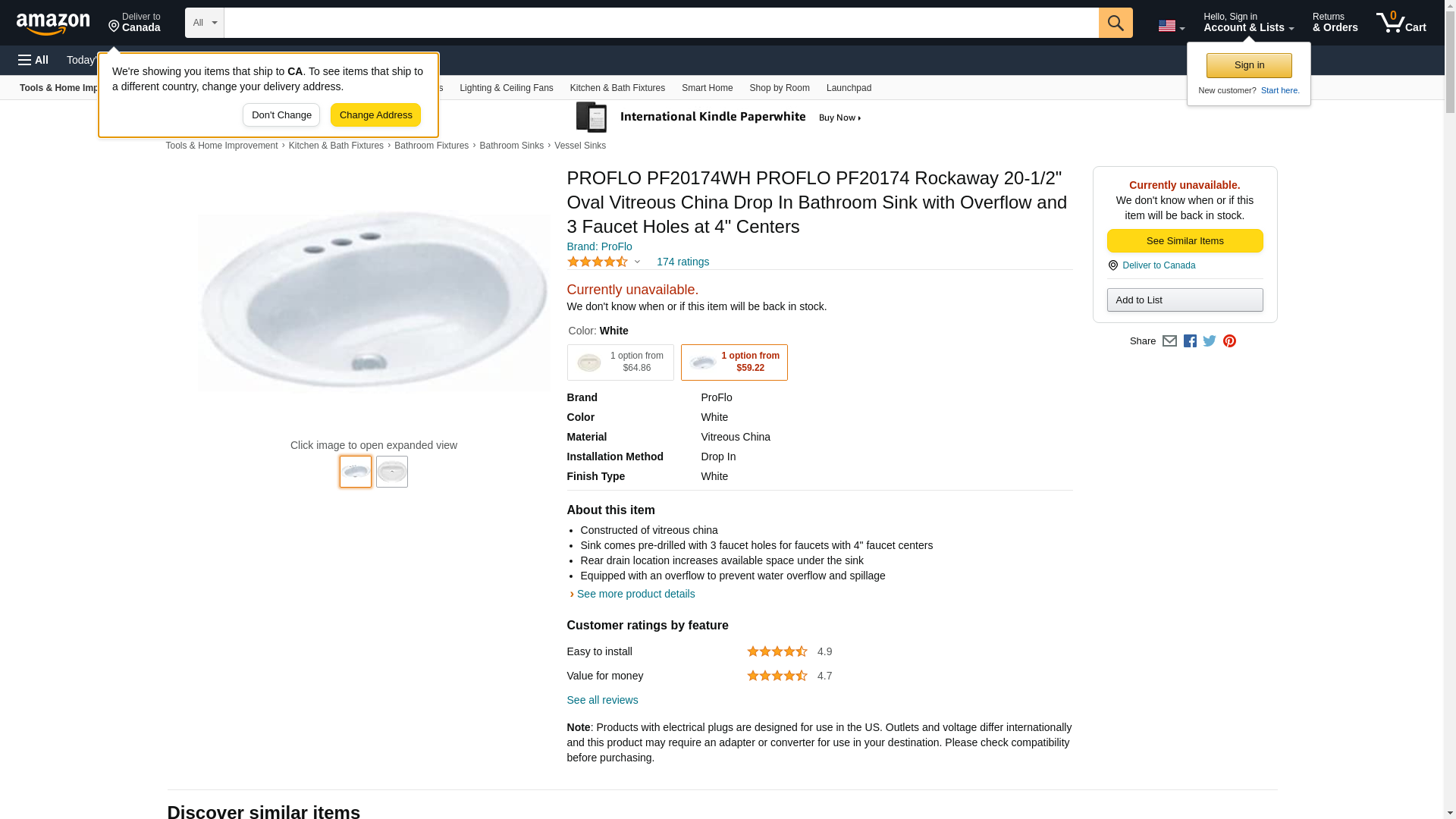Share product on Twitter

click(x=1210, y=341)
